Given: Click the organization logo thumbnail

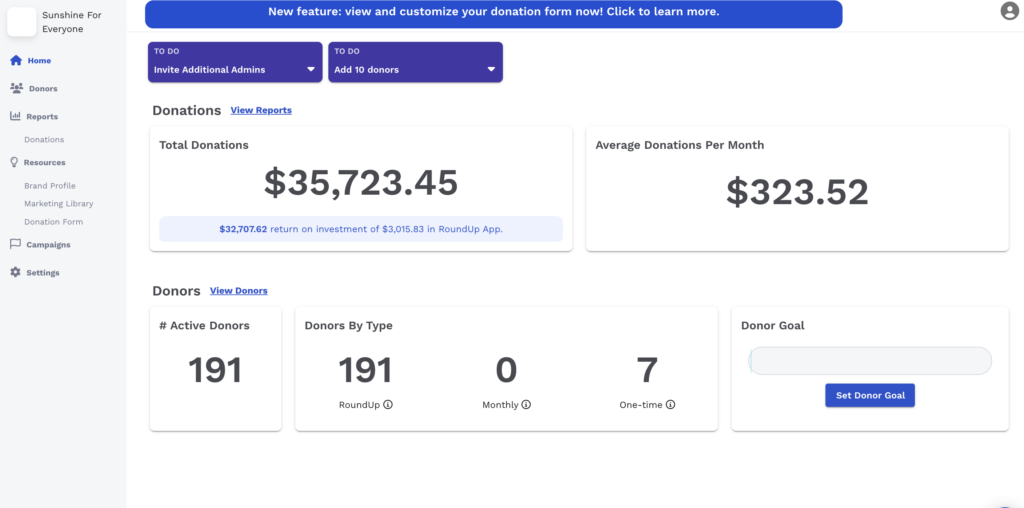Looking at the screenshot, I should [x=22, y=22].
